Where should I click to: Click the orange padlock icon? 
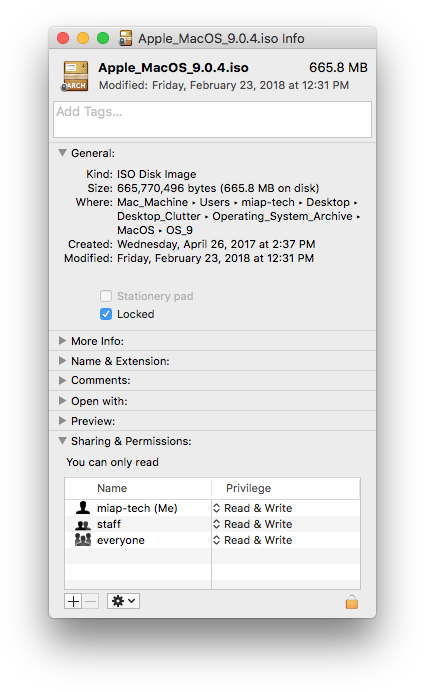[x=352, y=601]
